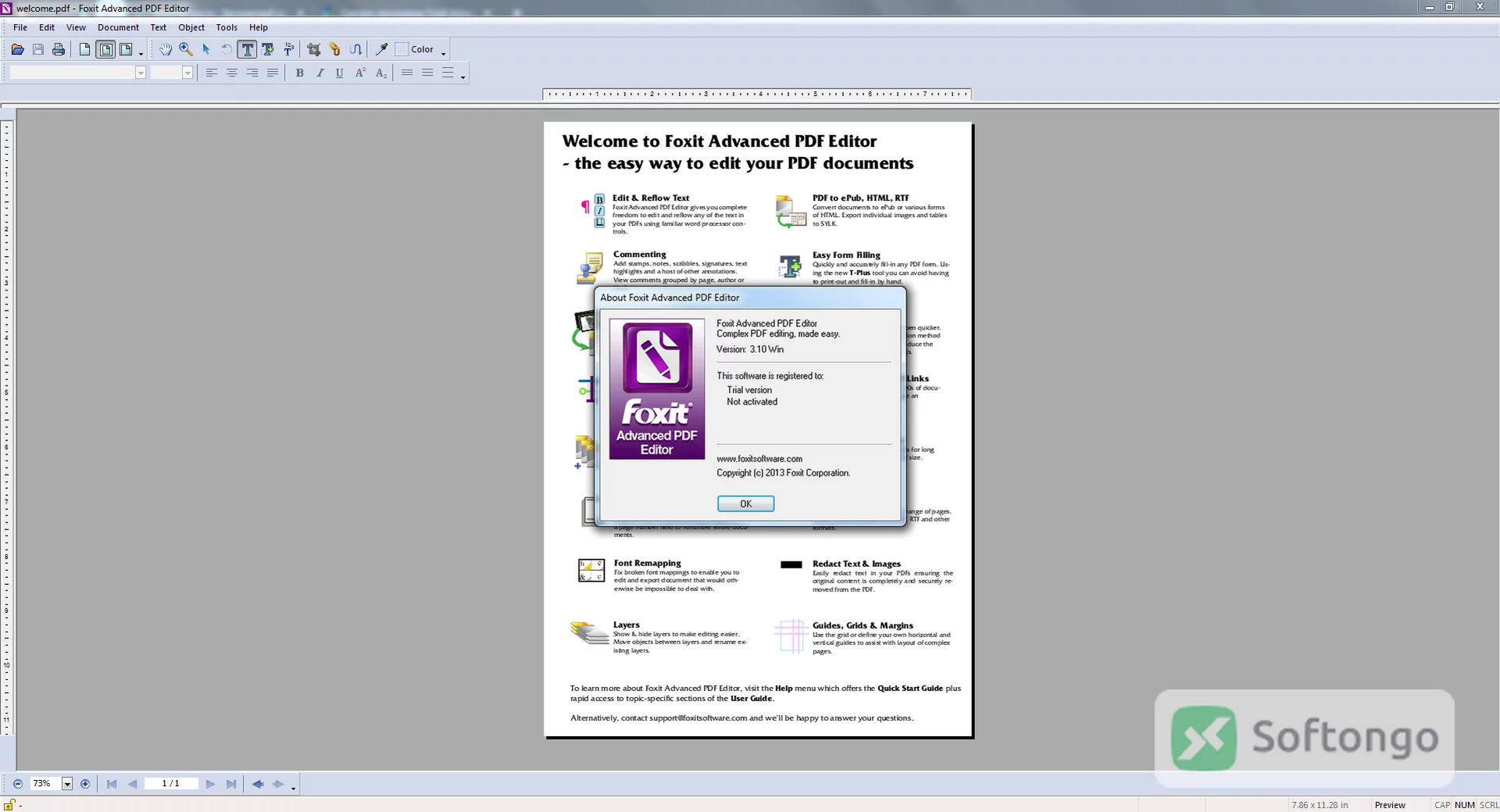Open the View menu

tap(76, 27)
